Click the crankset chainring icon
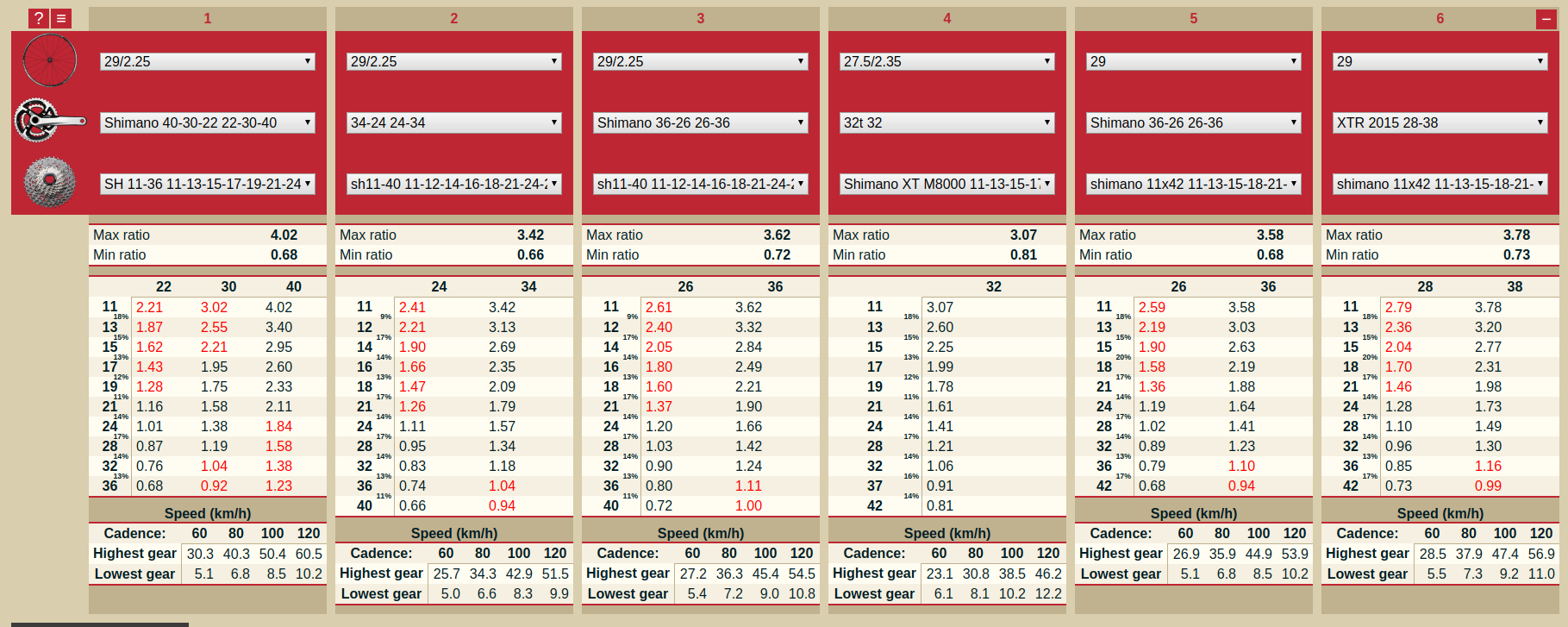The image size is (1568, 627). pos(50,121)
